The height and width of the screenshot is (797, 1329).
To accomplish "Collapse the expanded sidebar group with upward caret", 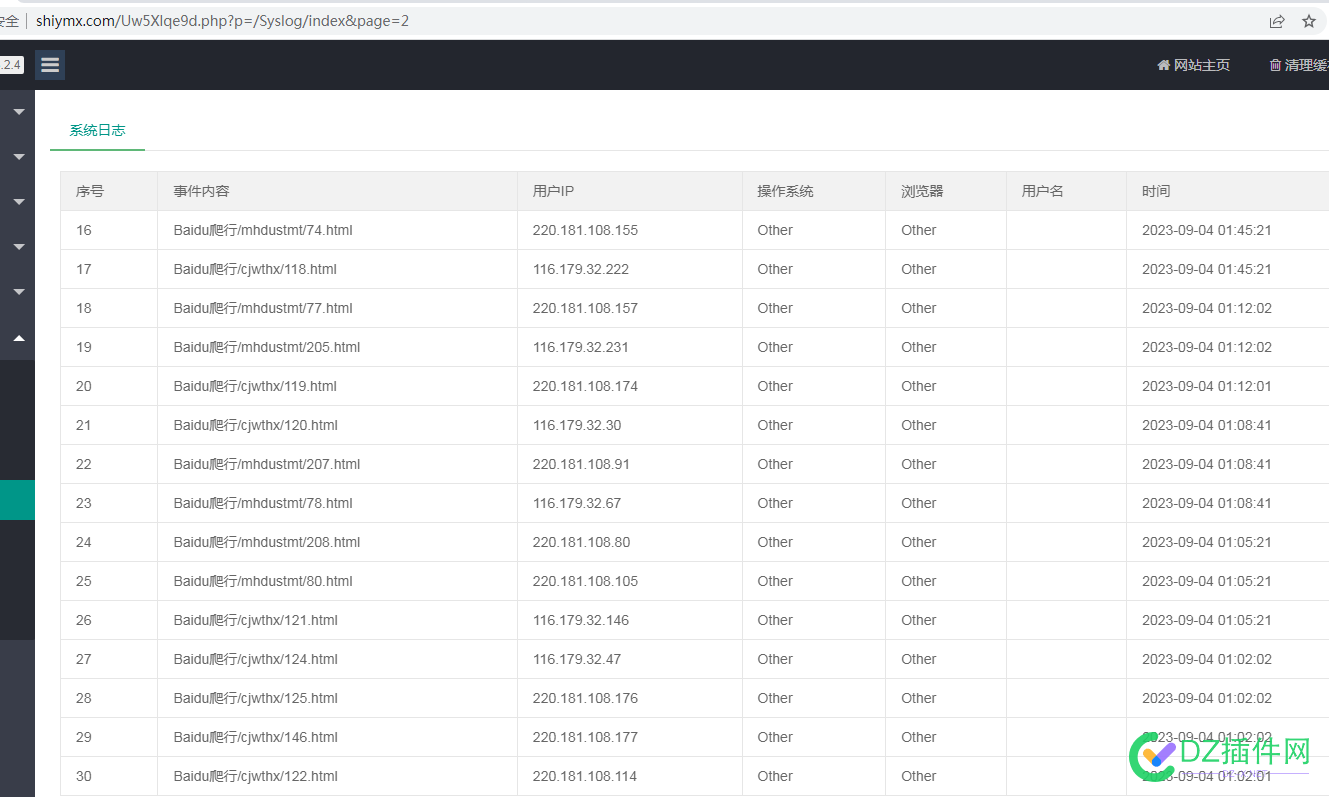I will pos(18,339).
